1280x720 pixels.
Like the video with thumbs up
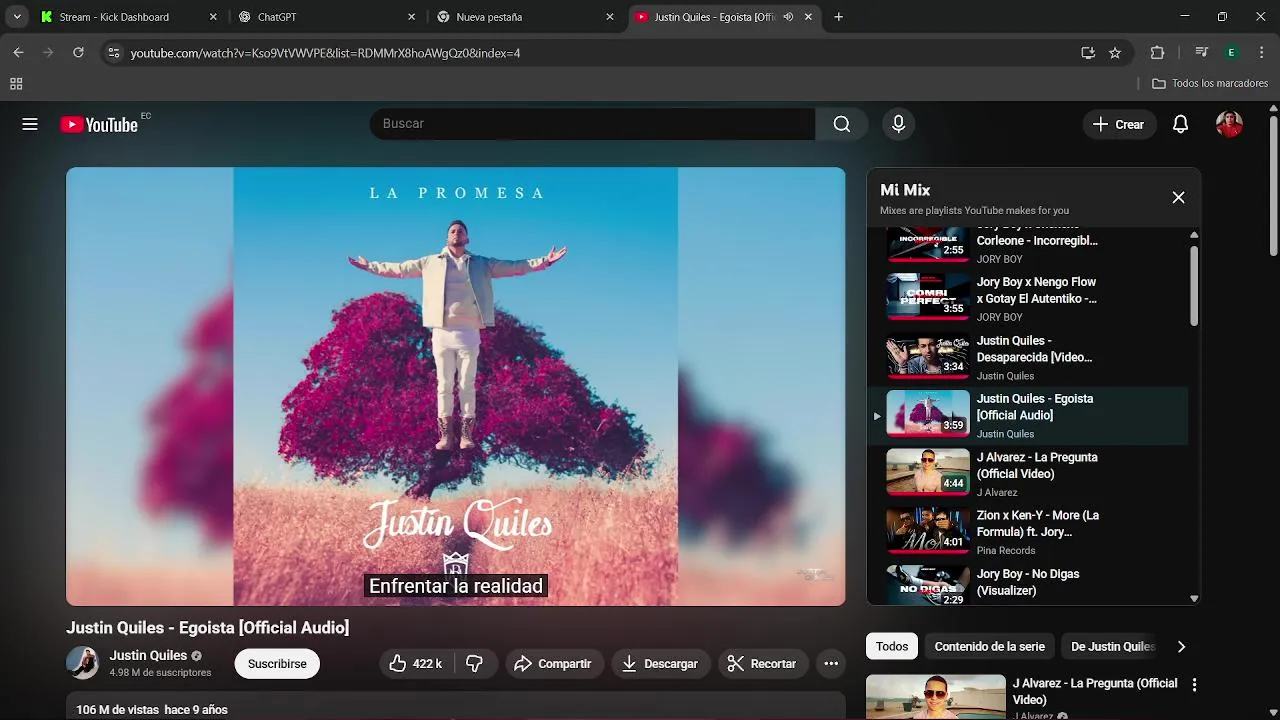[416, 664]
